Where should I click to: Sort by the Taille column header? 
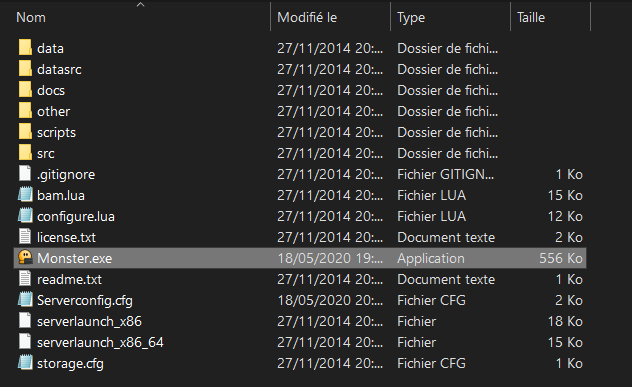coord(531,17)
